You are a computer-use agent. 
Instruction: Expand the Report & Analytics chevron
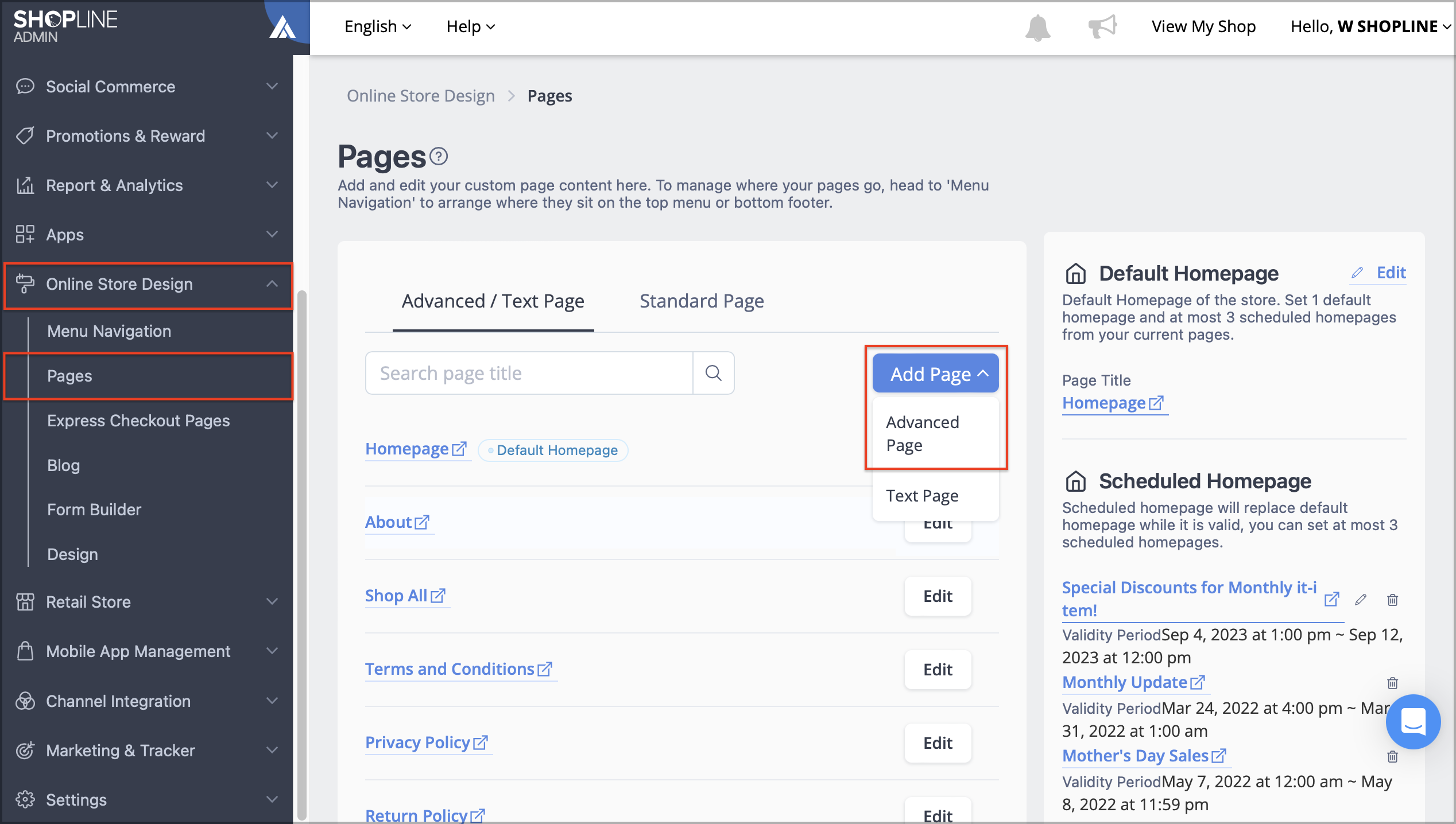[x=272, y=185]
